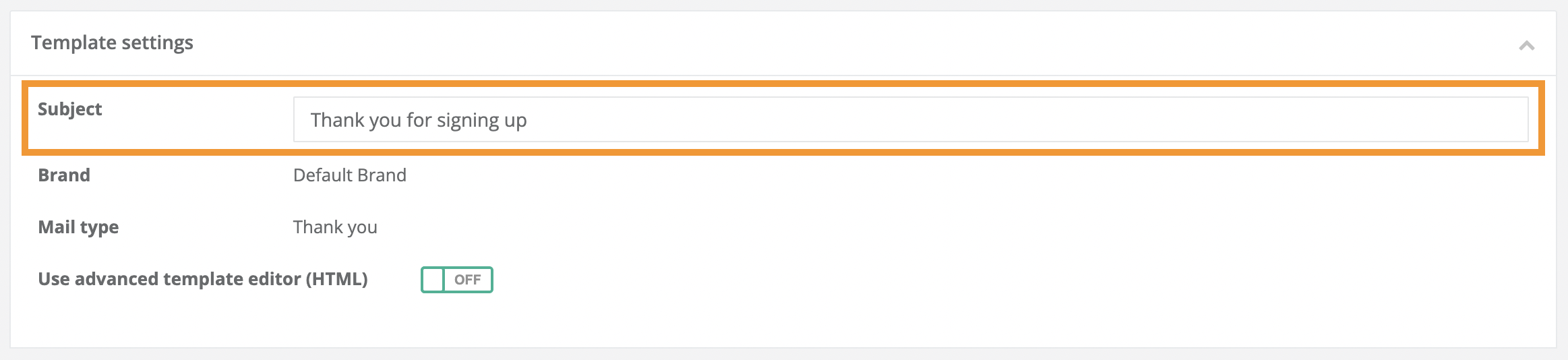Click the white handle of the HTML toggle
Screen dimensions: 1568x360
[x=433, y=280]
